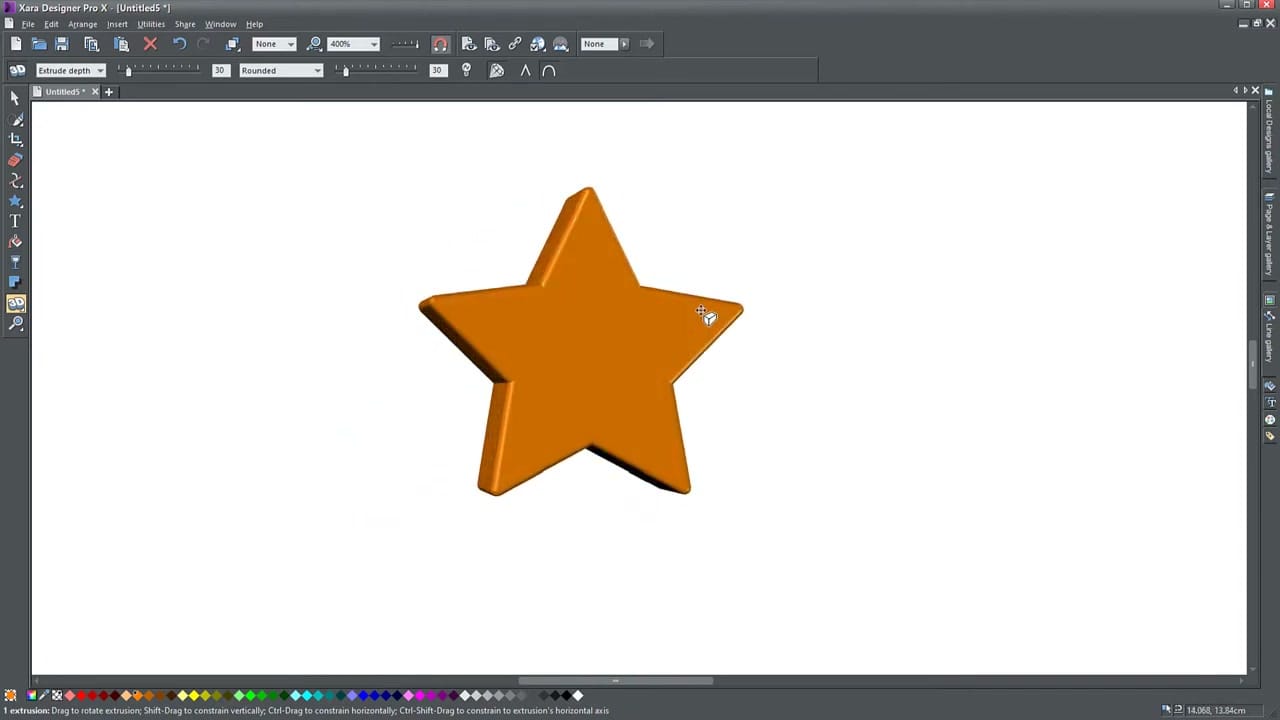The width and height of the screenshot is (1280, 720).
Task: Open the Arrange menu
Action: click(x=82, y=24)
